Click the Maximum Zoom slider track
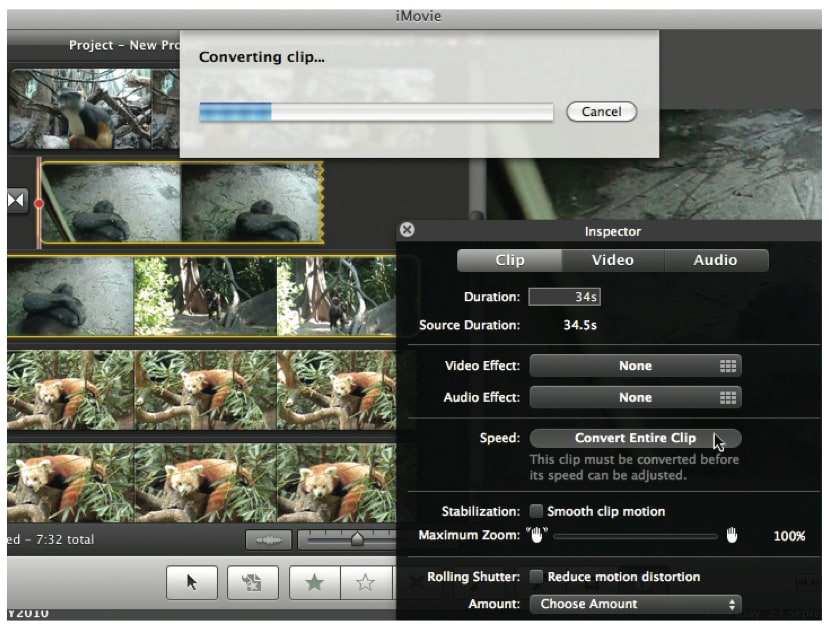This screenshot has width=829, height=629. pos(635,536)
